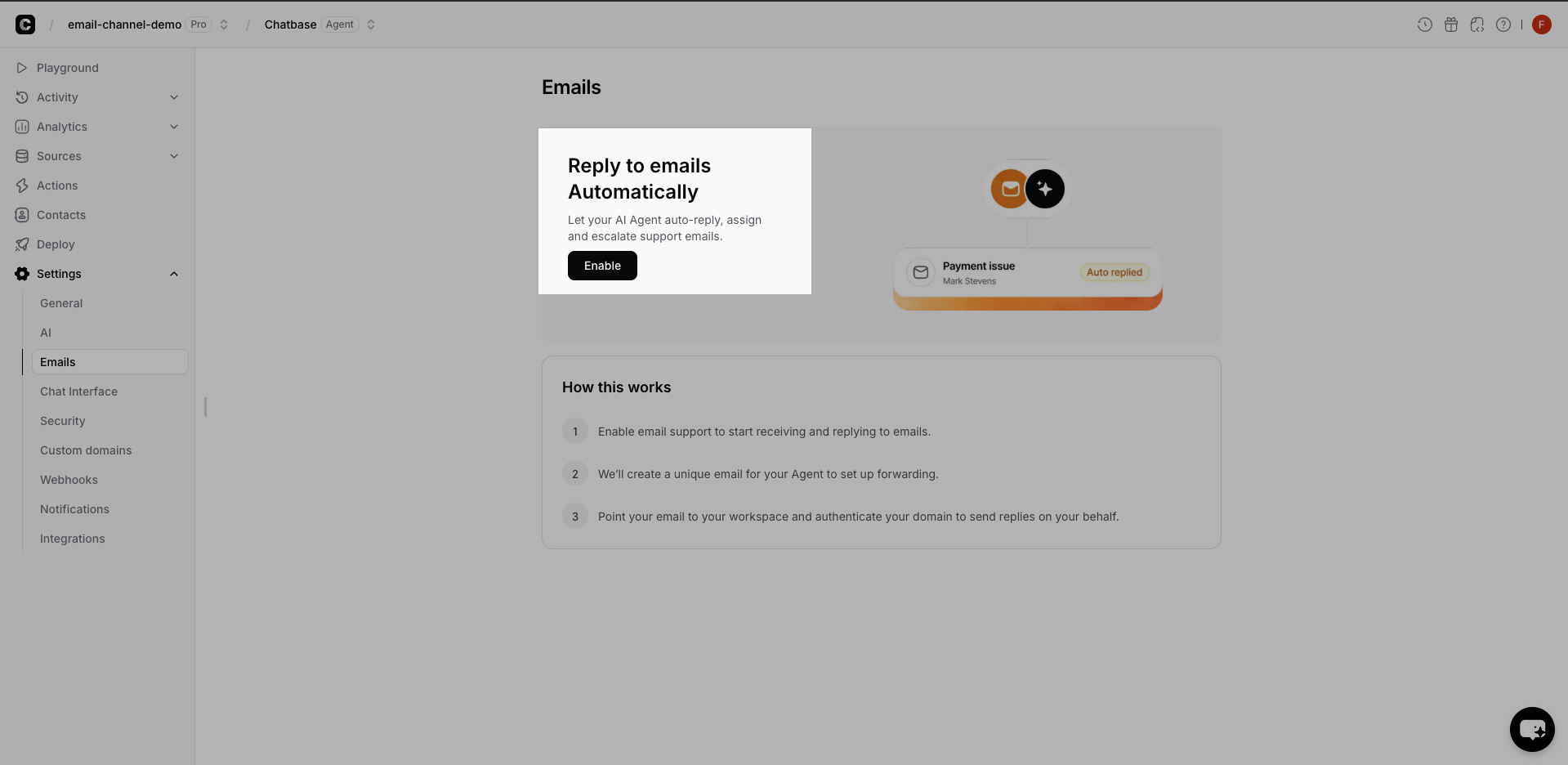The image size is (1568, 765).
Task: Enable email support with the Enable button
Action: pos(602,266)
